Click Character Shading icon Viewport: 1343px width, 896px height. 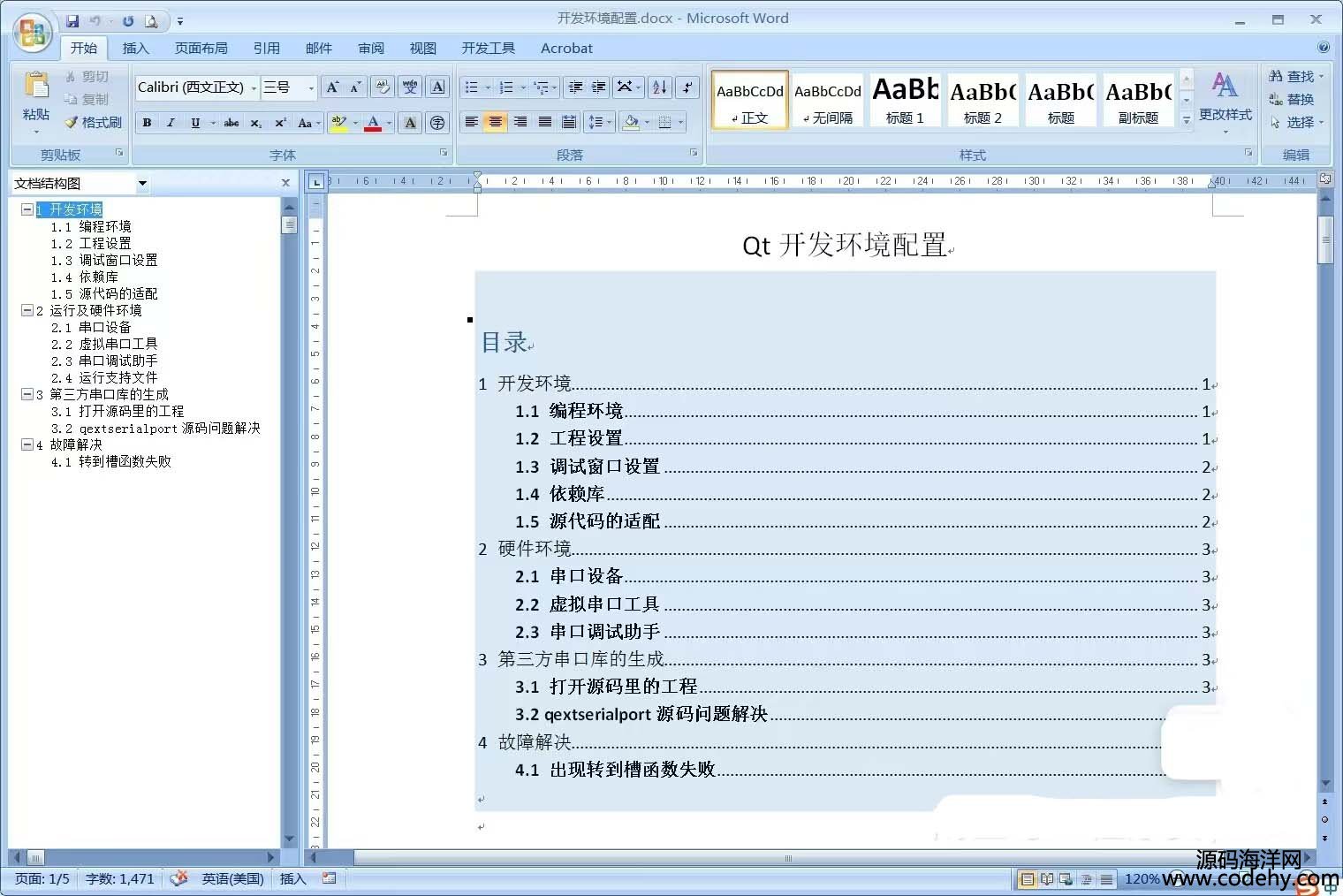[410, 123]
